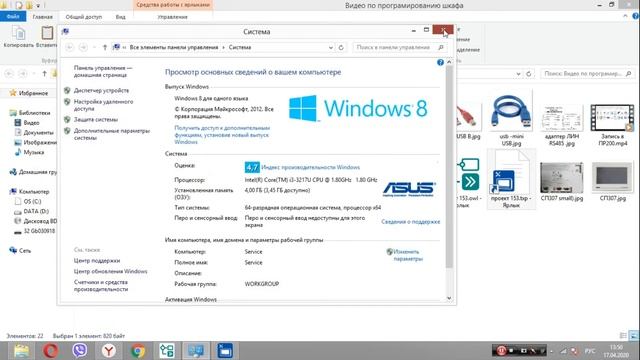Click up arrow in Система window navigation
Screen dimensions: 640x360
coord(105,47)
